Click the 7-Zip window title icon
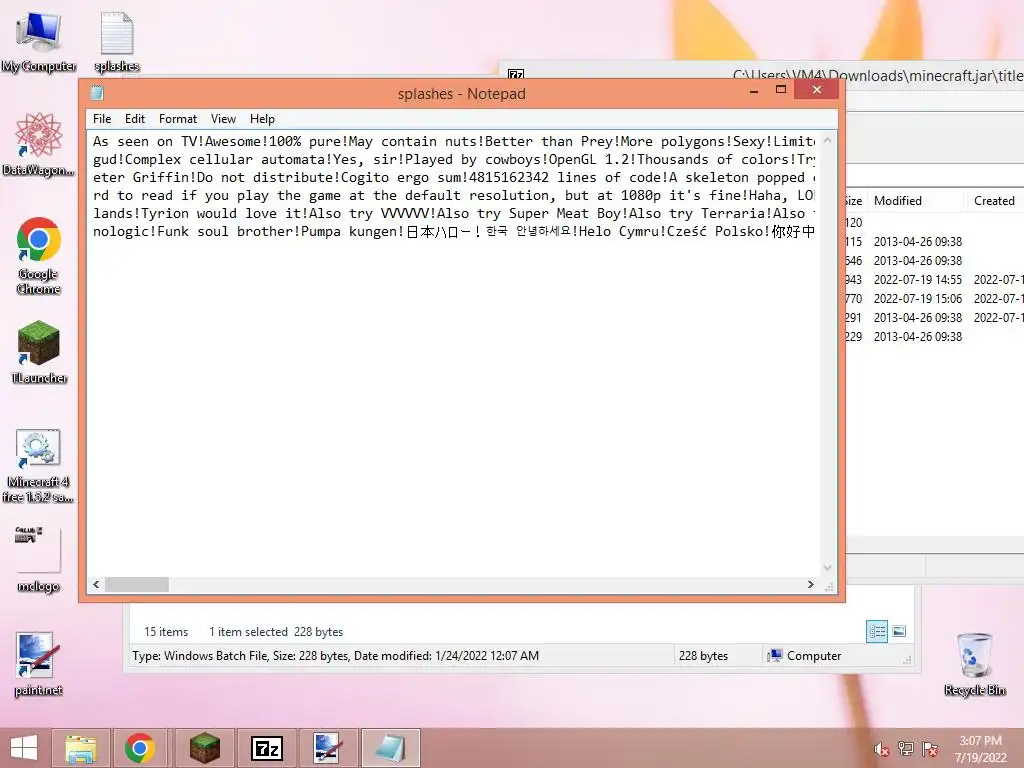 (516, 75)
